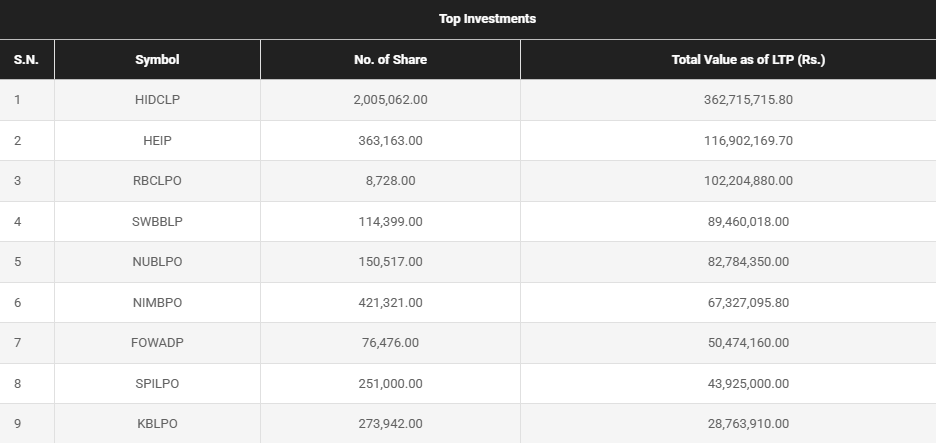Click the 43,925,000.00 total value cell
Screen dimensions: 936x443
pos(748,383)
